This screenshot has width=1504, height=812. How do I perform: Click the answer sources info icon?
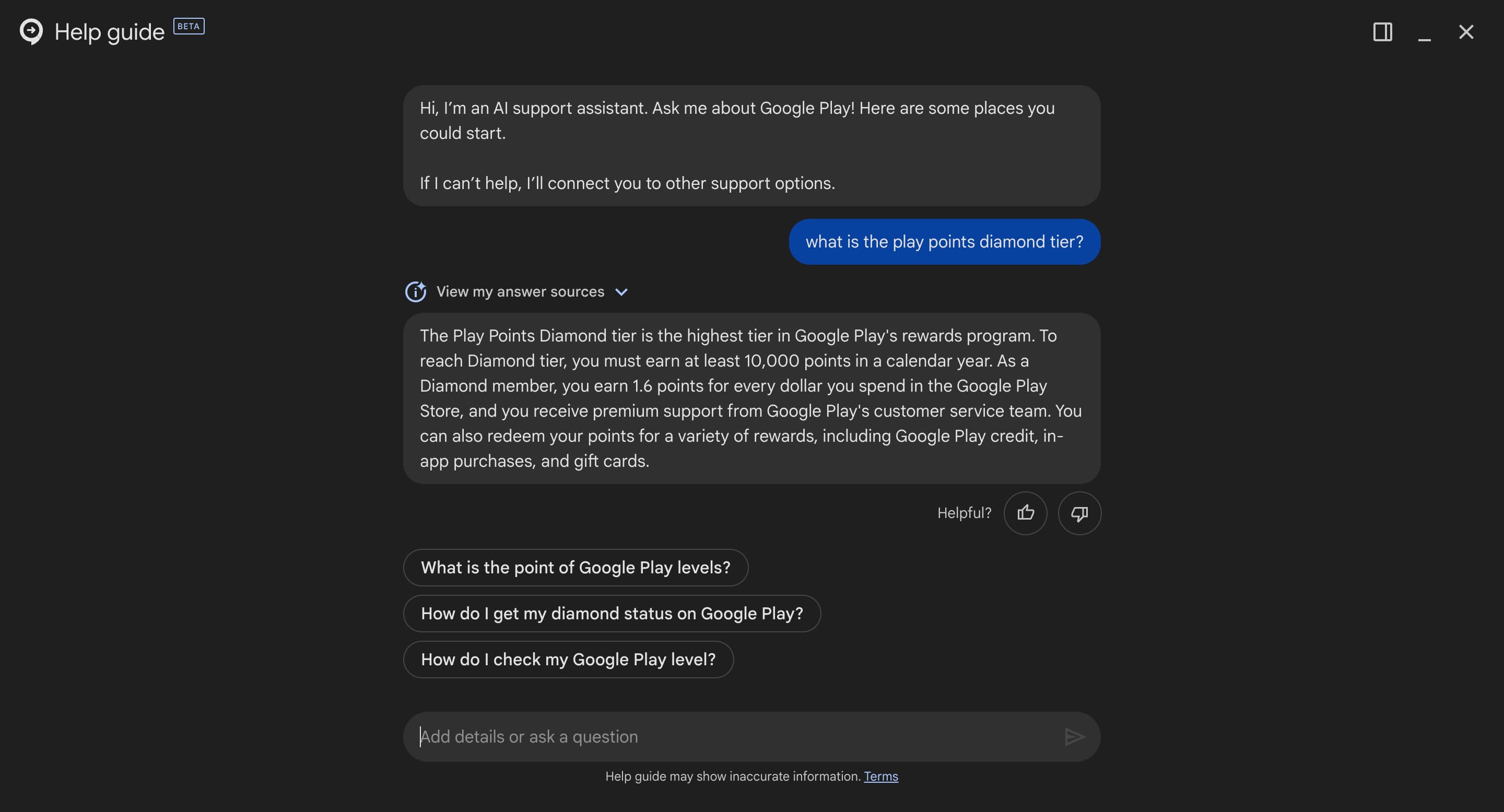(416, 292)
